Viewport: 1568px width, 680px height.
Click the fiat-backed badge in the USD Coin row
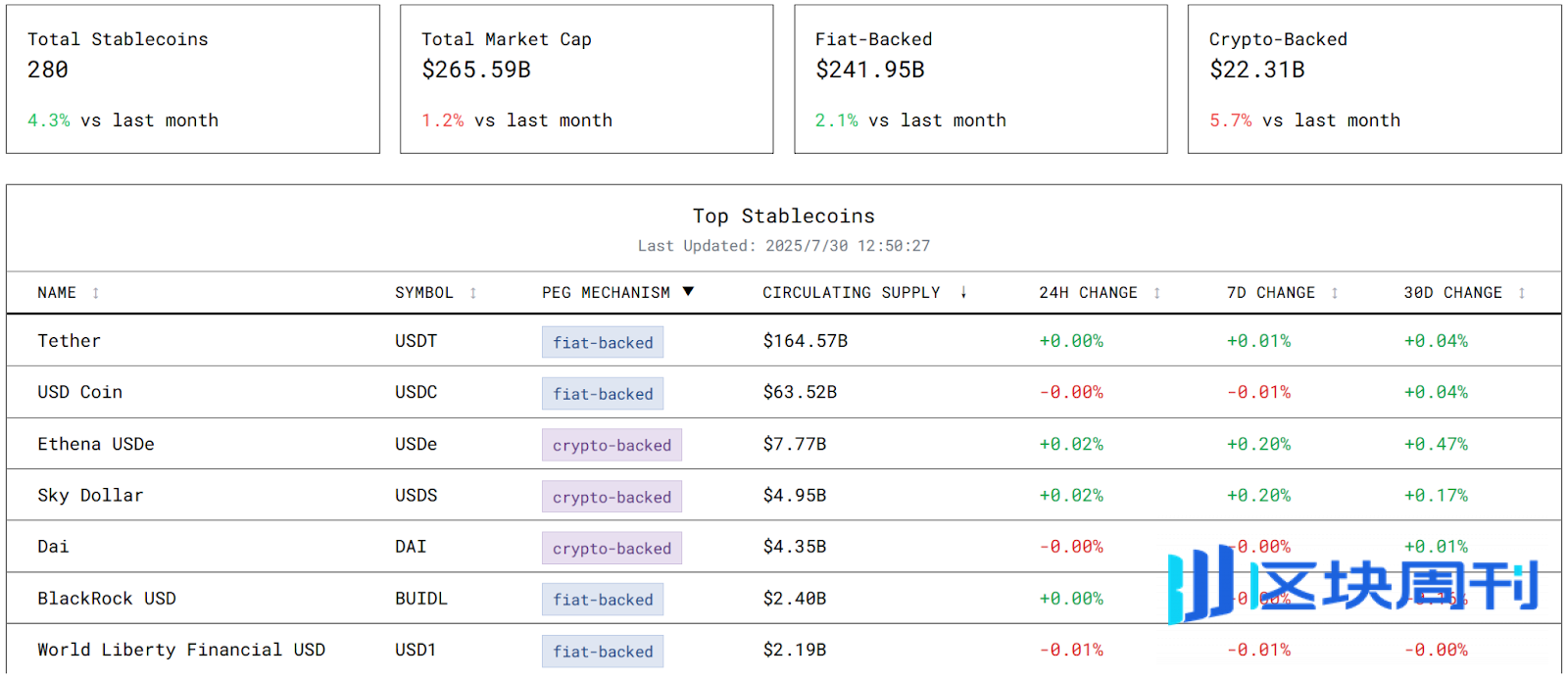point(603,393)
